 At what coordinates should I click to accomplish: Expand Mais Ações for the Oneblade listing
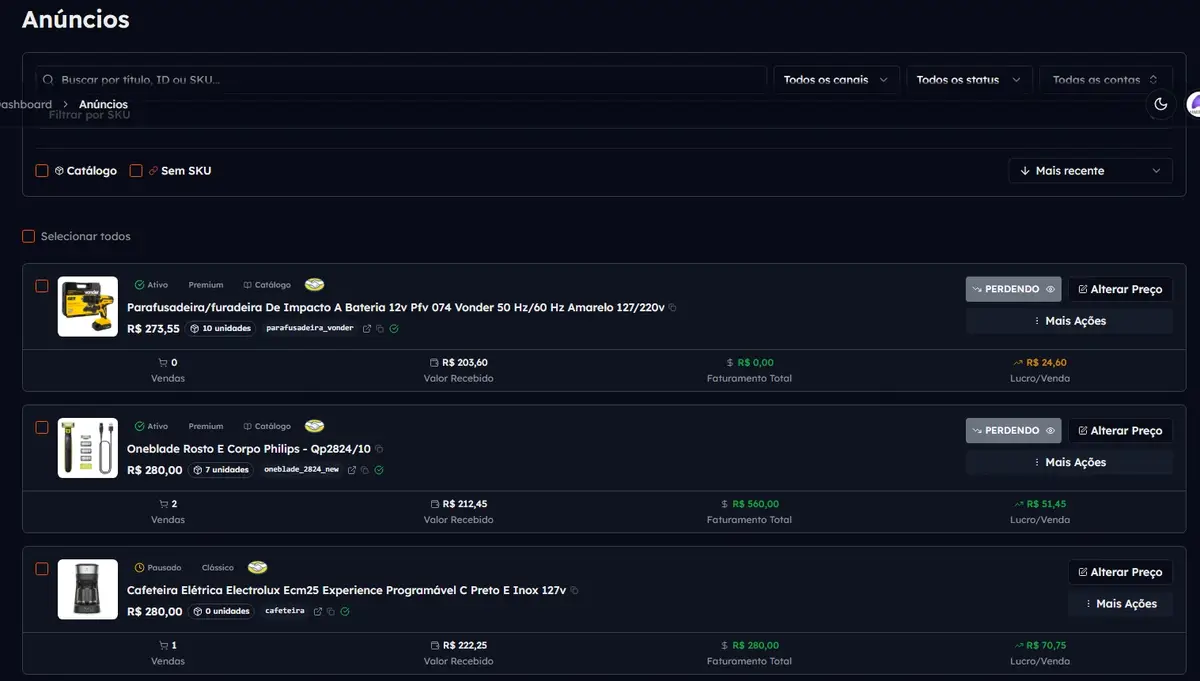(1069, 462)
